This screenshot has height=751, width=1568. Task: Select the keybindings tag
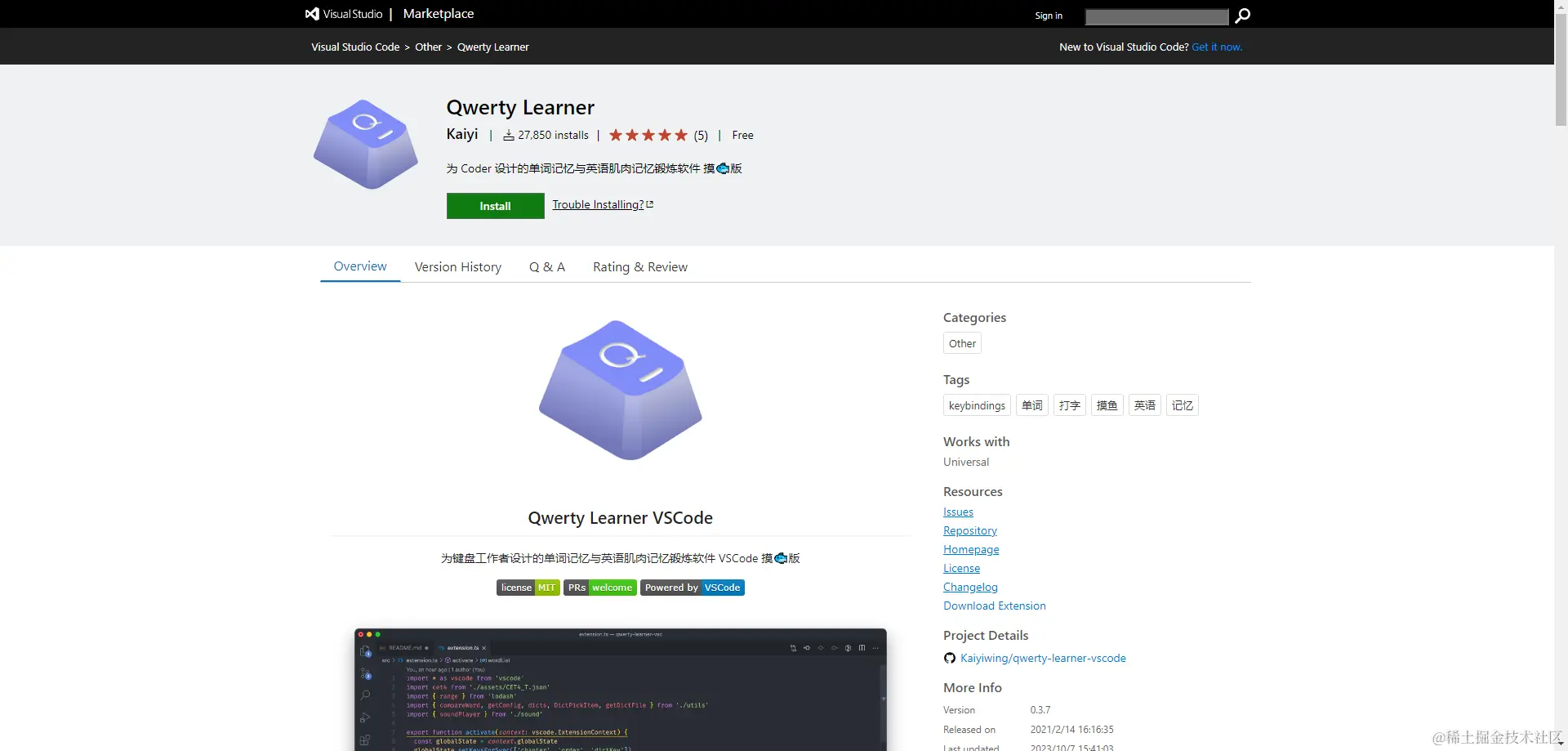(x=977, y=405)
